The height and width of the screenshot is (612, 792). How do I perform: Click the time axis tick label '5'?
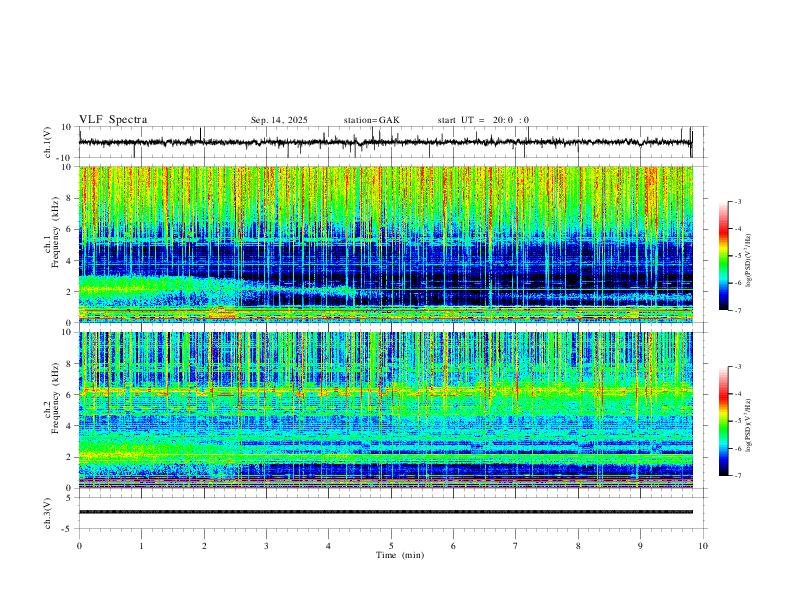point(391,546)
